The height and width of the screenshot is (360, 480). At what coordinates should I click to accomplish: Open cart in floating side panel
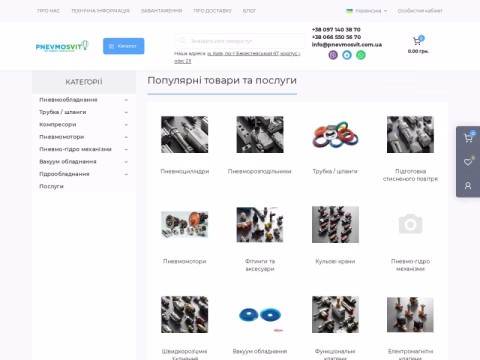468,138
